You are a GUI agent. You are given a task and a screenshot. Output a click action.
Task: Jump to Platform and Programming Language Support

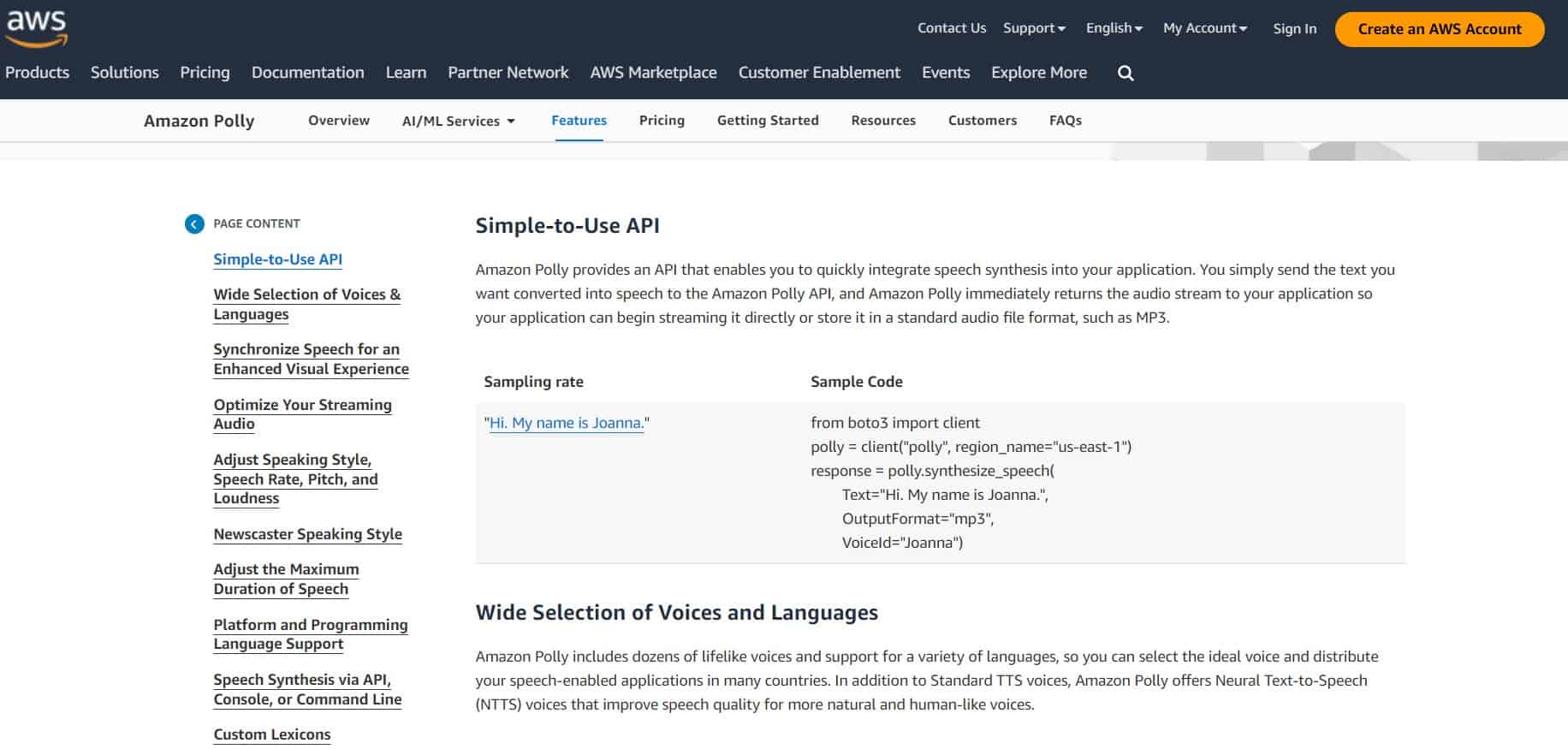click(311, 634)
